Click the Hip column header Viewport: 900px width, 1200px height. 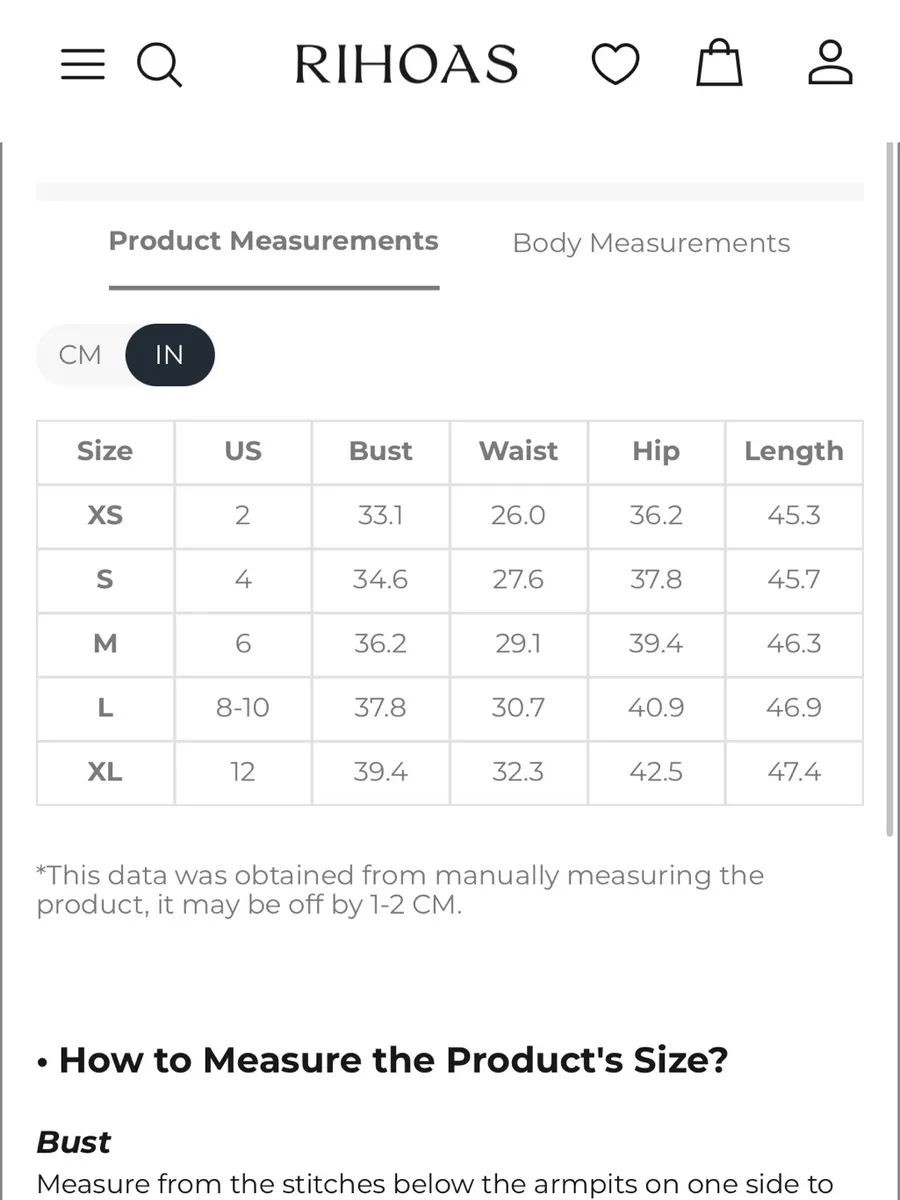[x=656, y=452]
